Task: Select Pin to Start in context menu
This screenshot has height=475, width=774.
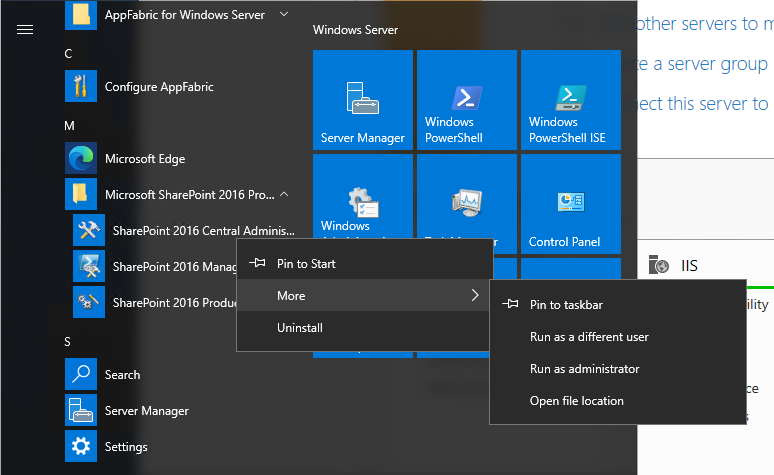Action: 365,264
